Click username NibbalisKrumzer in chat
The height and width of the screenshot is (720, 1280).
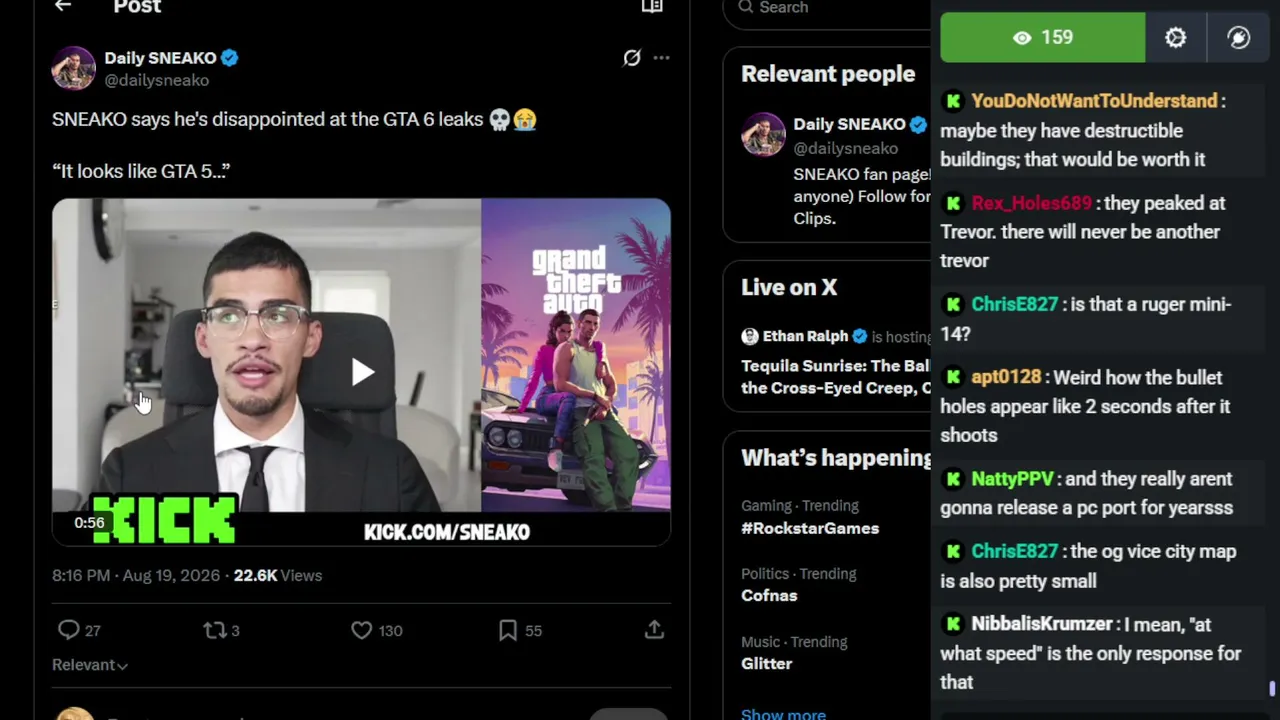tap(1042, 624)
